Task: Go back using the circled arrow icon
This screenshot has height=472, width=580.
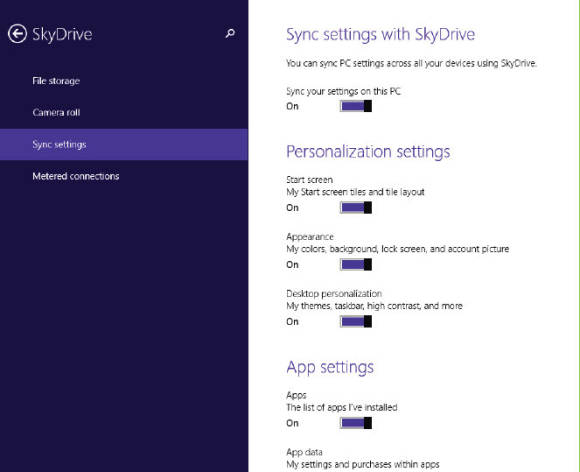Action: point(17,34)
